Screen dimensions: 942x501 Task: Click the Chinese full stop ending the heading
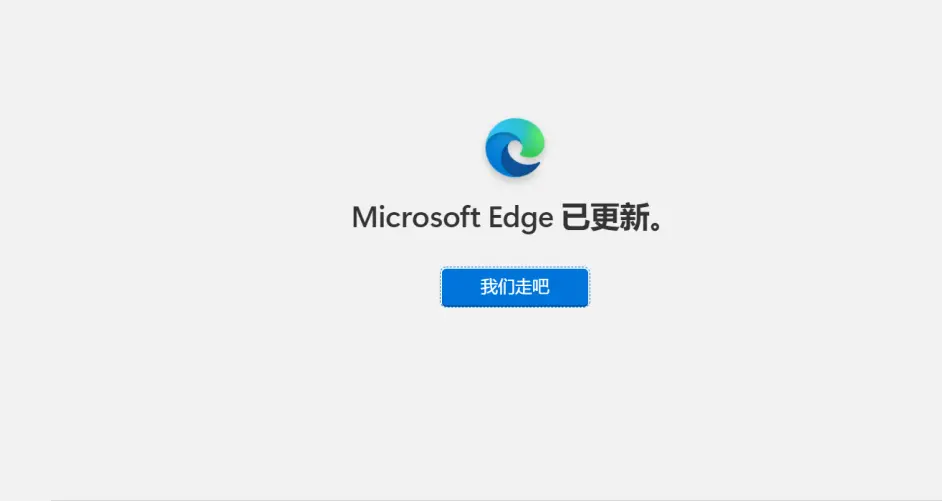point(657,226)
